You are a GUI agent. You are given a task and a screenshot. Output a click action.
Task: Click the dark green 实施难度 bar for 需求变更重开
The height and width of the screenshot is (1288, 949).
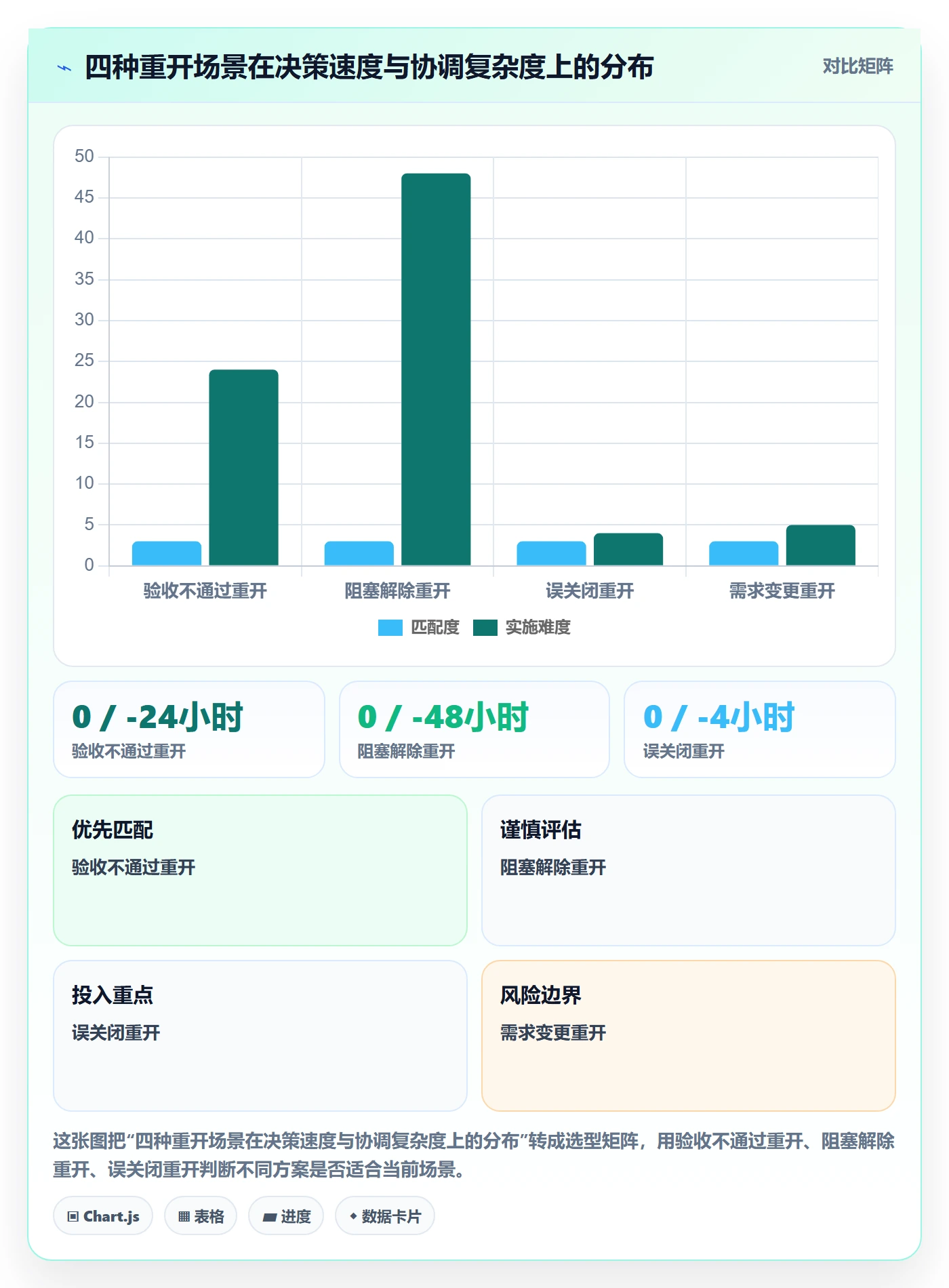tap(821, 545)
